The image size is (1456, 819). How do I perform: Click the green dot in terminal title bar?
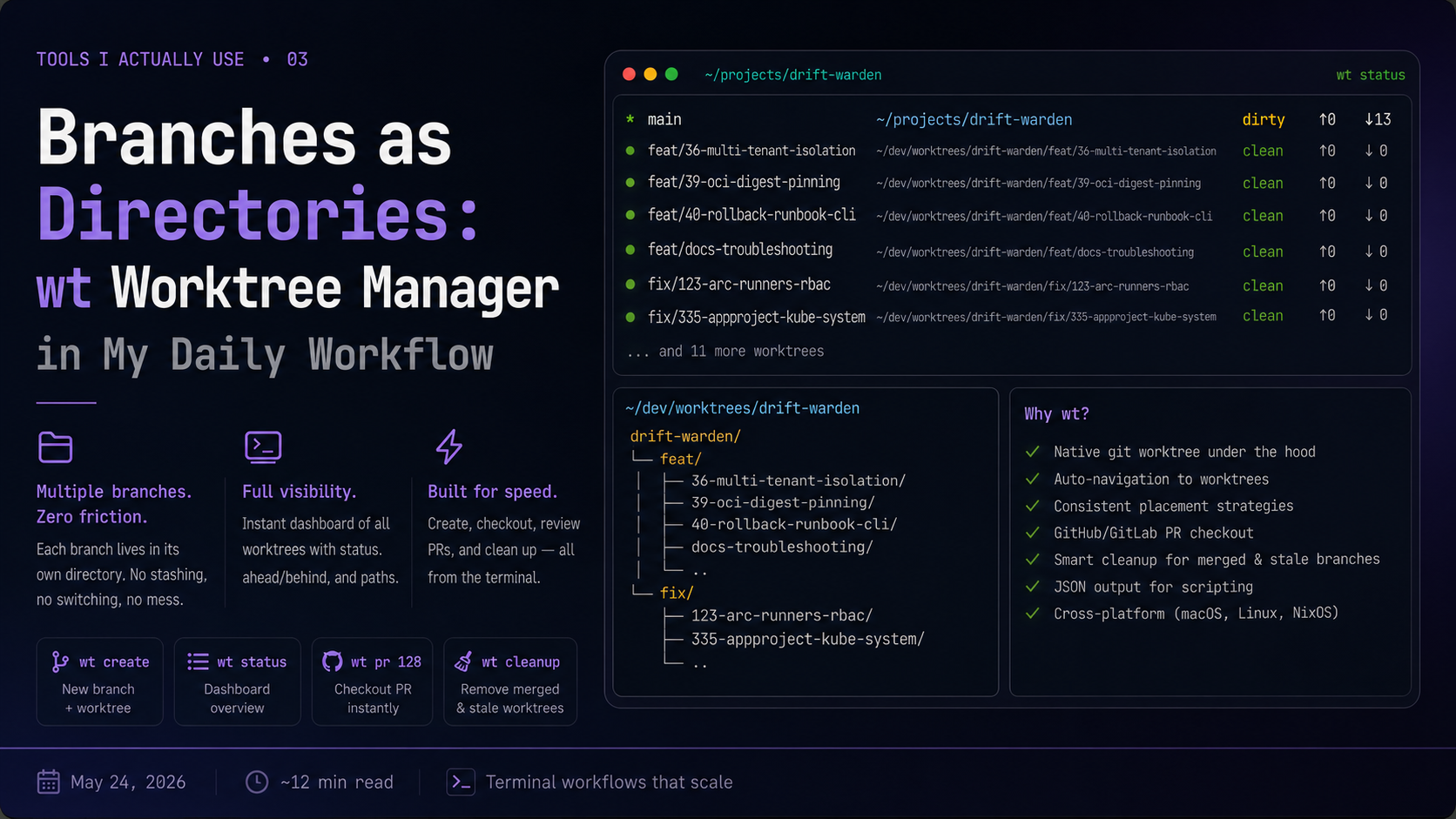(x=671, y=74)
